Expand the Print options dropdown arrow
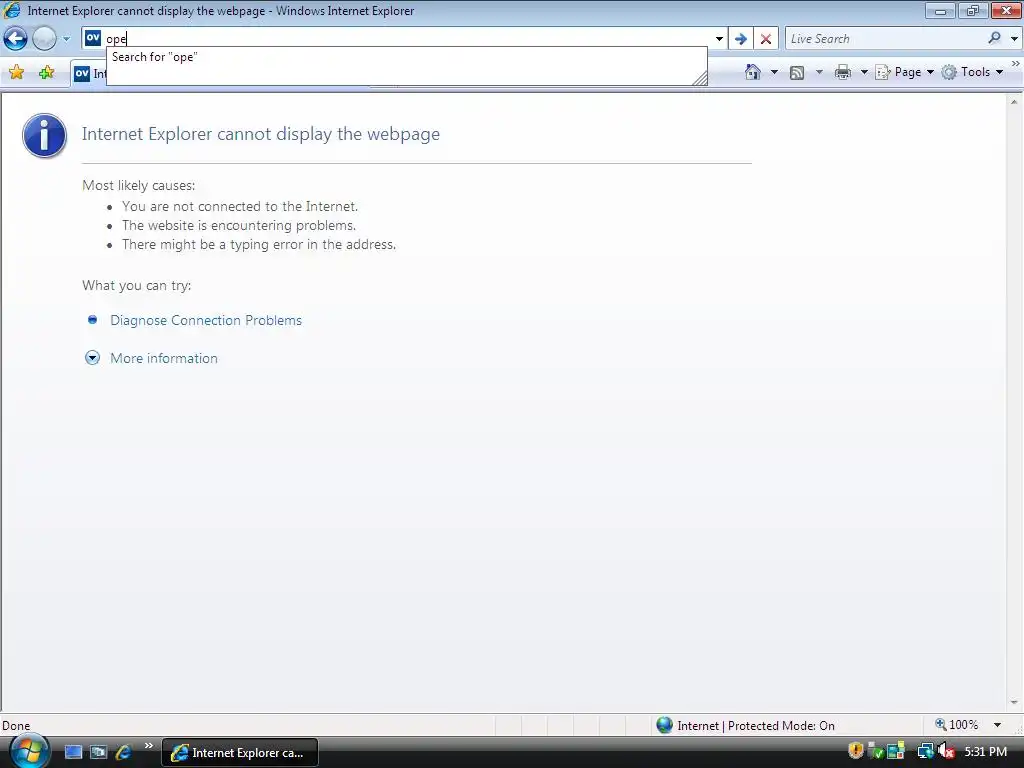This screenshot has width=1024, height=768. pos(864,72)
